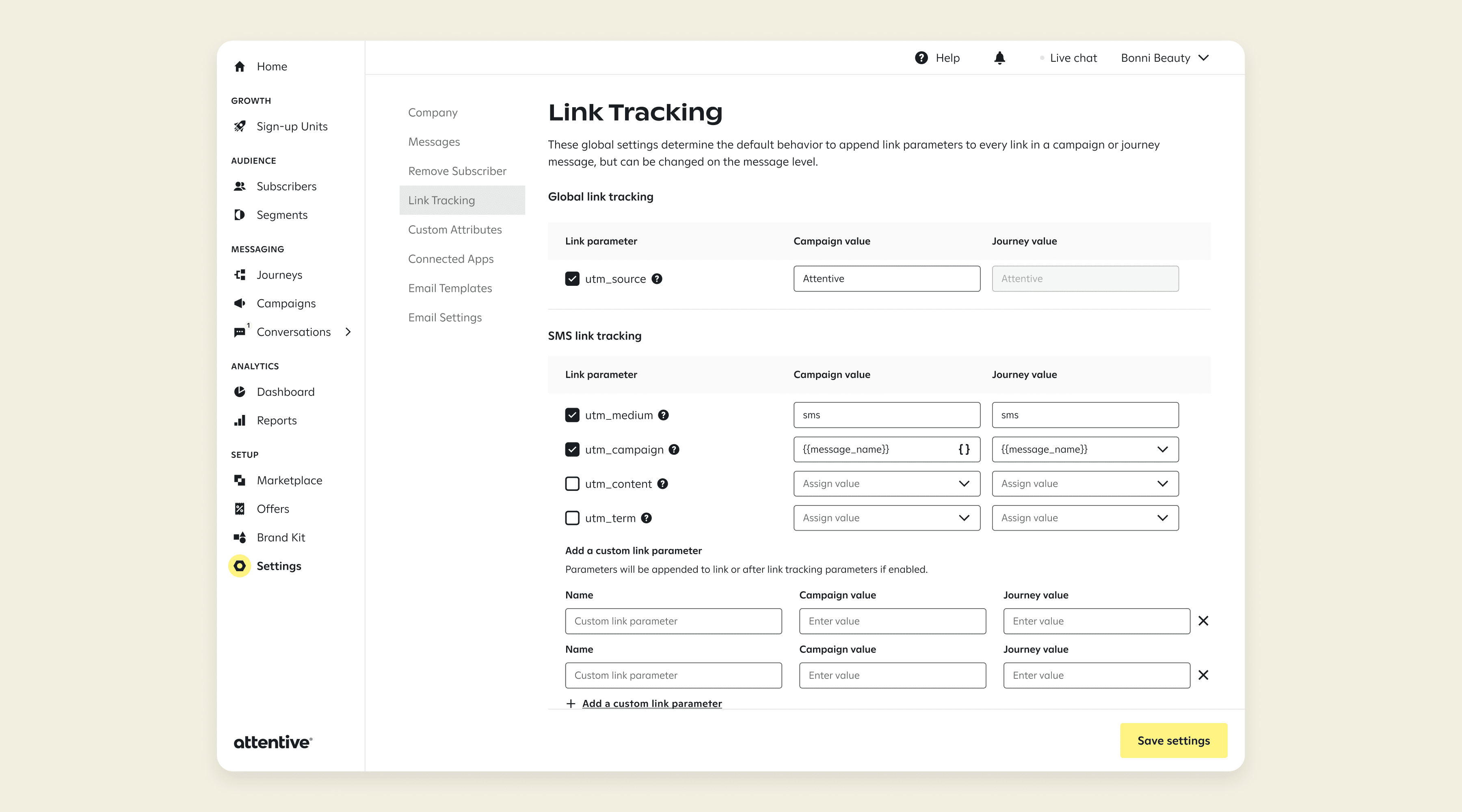Click the utm_term help icon
The image size is (1462, 812).
[x=646, y=518]
